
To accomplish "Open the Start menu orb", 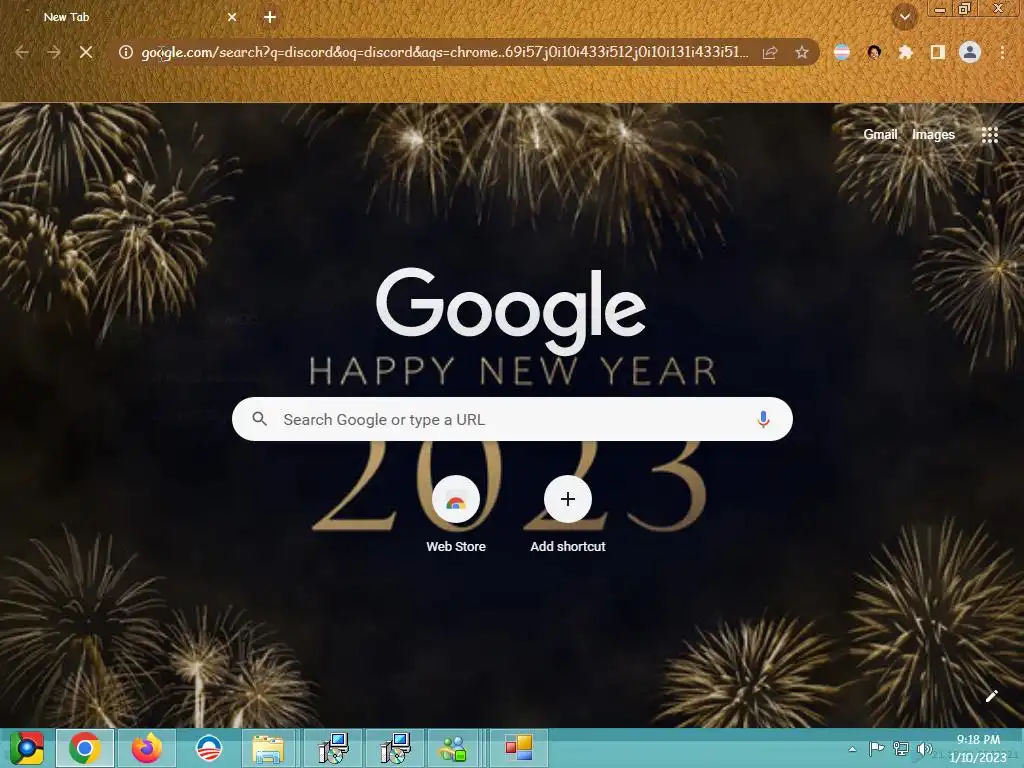I will click(26, 748).
